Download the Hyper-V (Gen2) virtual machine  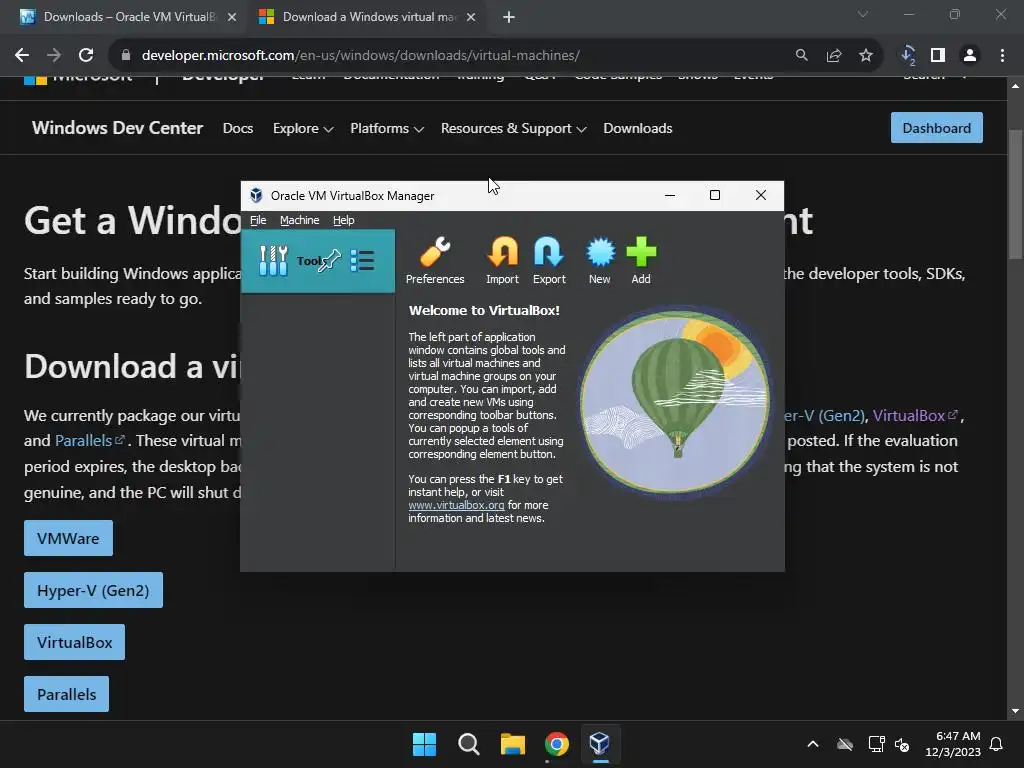93,590
